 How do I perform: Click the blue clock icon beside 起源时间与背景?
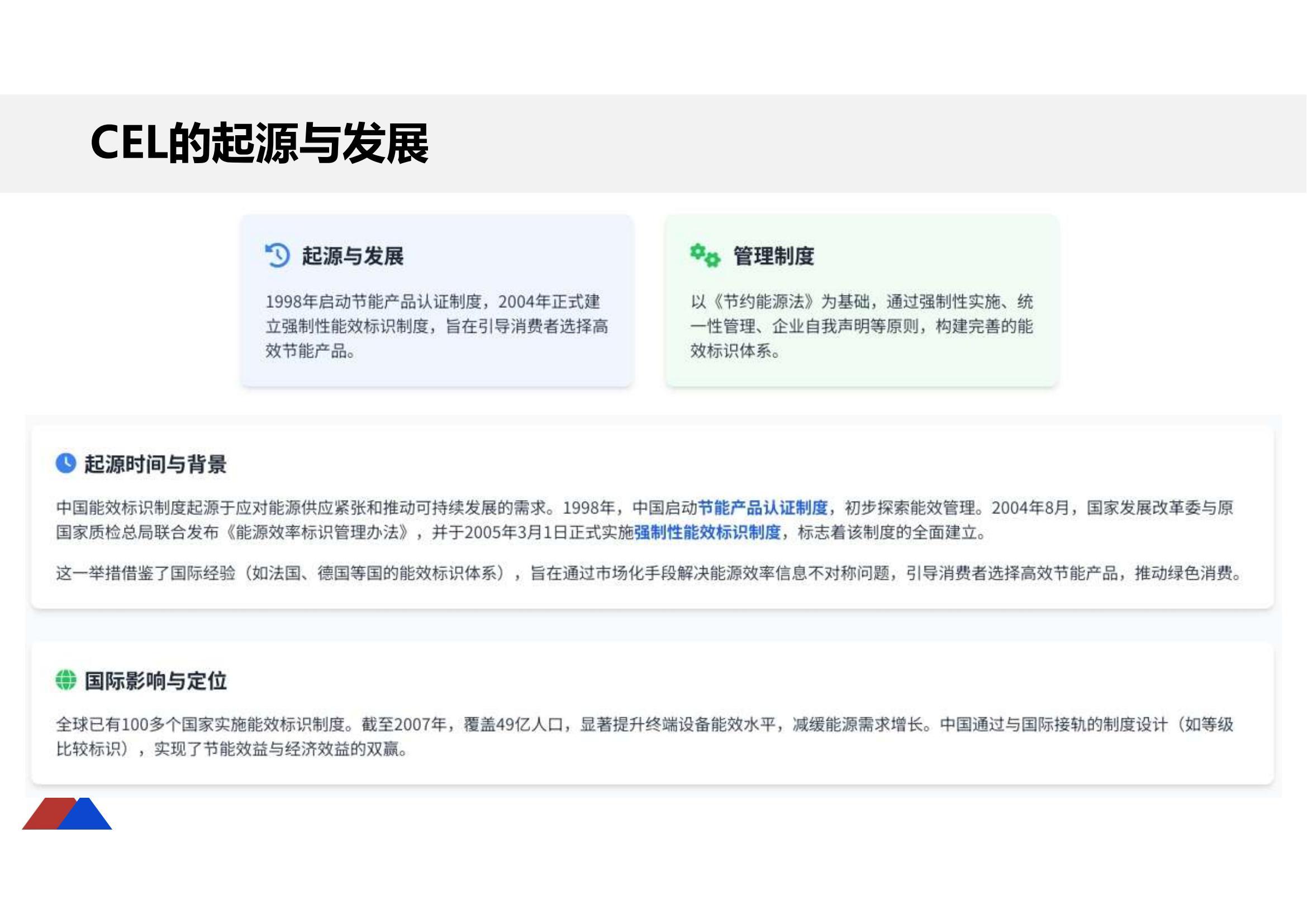click(65, 463)
